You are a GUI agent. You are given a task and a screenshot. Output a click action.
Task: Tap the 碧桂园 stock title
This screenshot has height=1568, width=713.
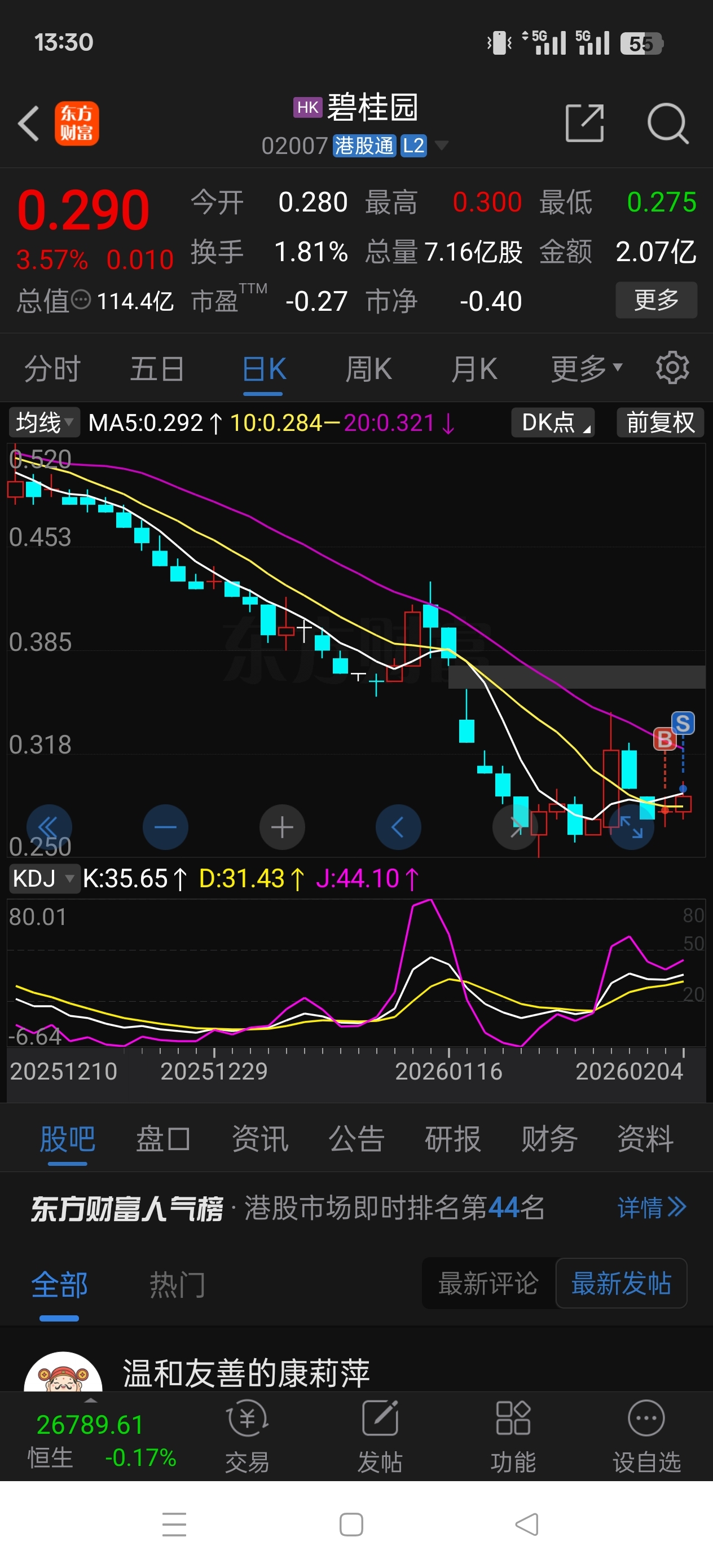tap(373, 108)
